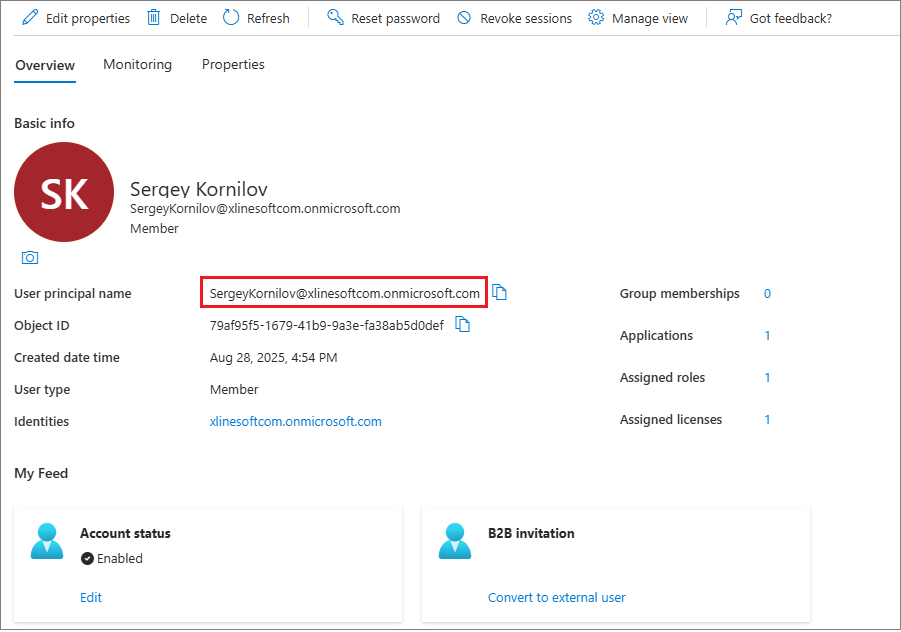Image resolution: width=901 pixels, height=632 pixels.
Task: Click the Got feedback icon
Action: pos(732,17)
